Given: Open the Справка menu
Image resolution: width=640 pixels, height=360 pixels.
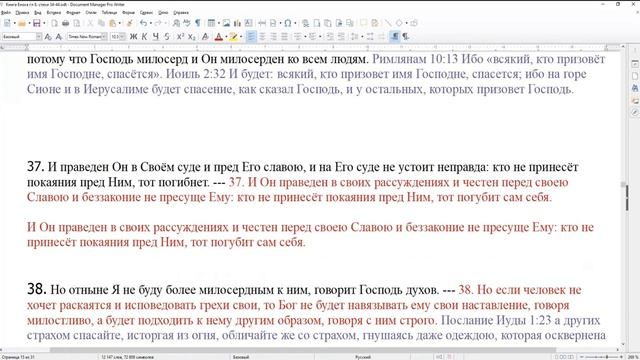Looking at the screenshot, I should tap(181, 13).
